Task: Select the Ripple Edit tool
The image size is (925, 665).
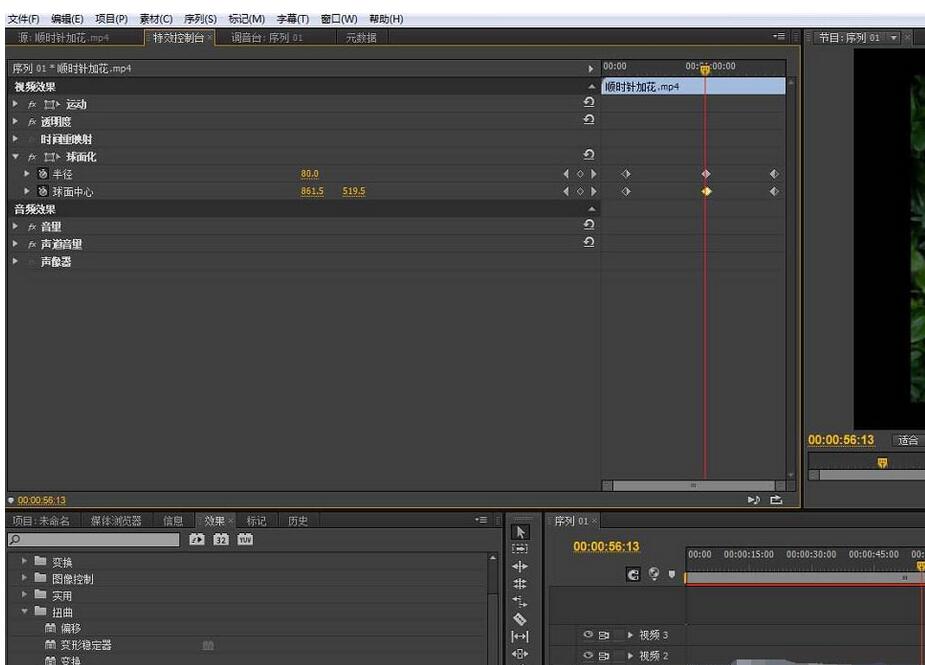Action: point(520,566)
